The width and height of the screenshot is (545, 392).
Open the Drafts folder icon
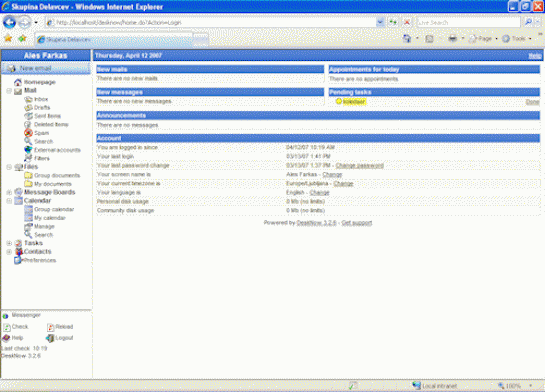(x=28, y=108)
